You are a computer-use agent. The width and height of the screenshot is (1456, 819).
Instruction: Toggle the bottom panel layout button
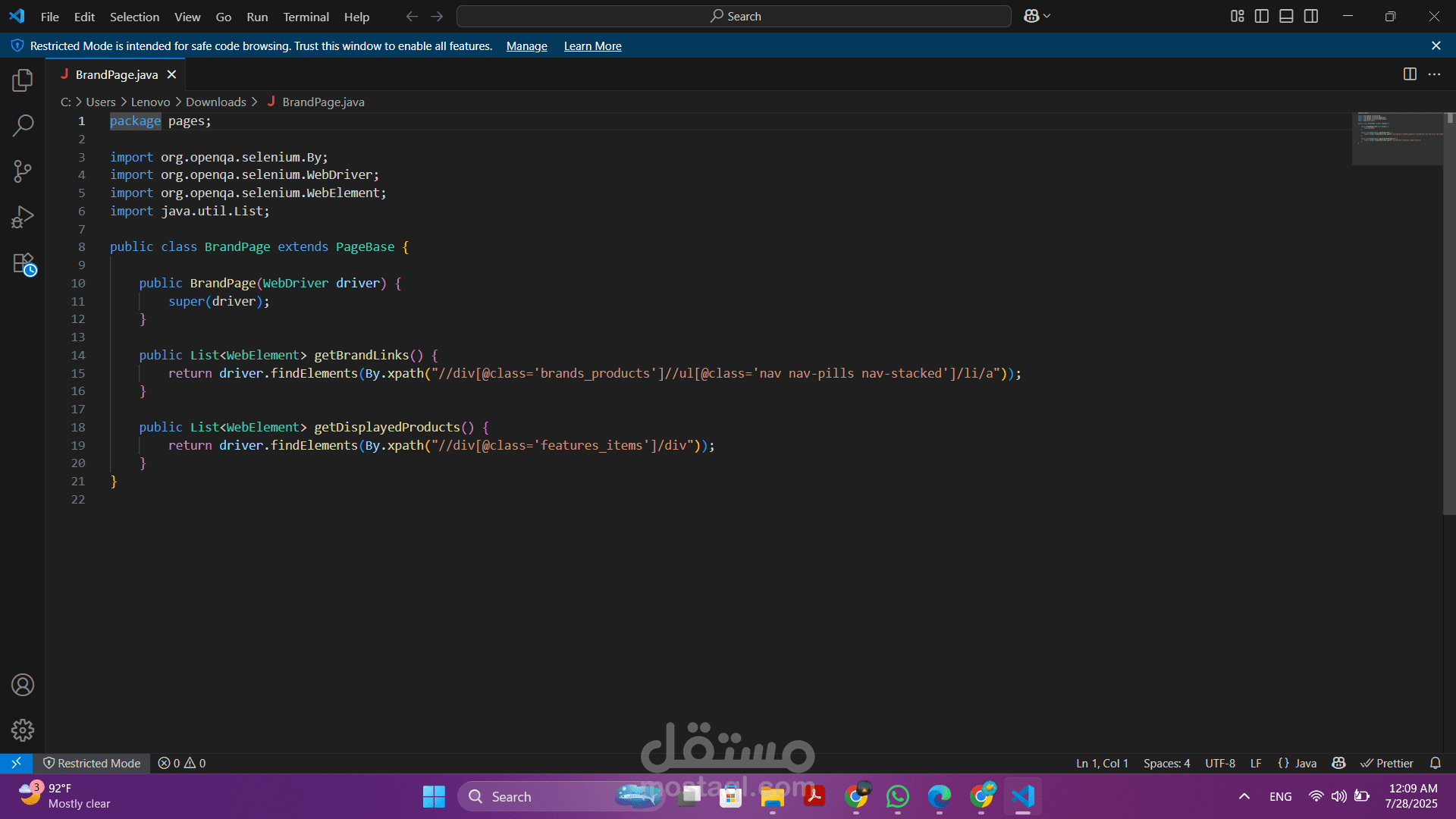1286,16
